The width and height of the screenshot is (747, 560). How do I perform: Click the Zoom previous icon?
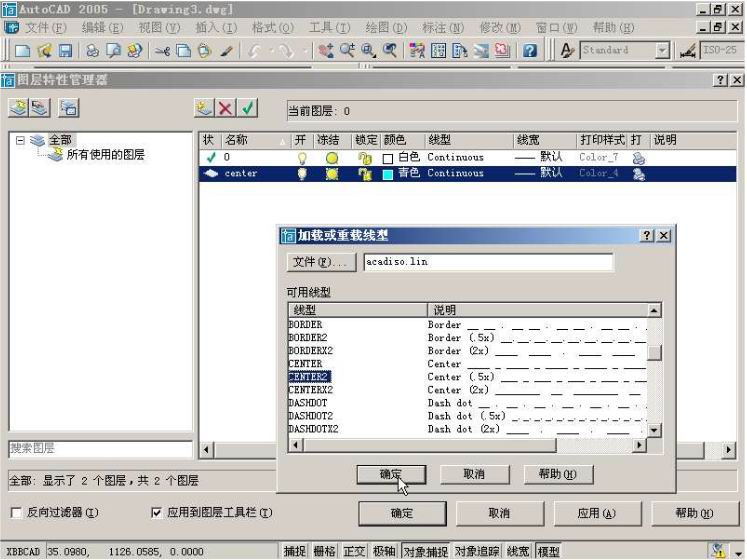tap(390, 50)
